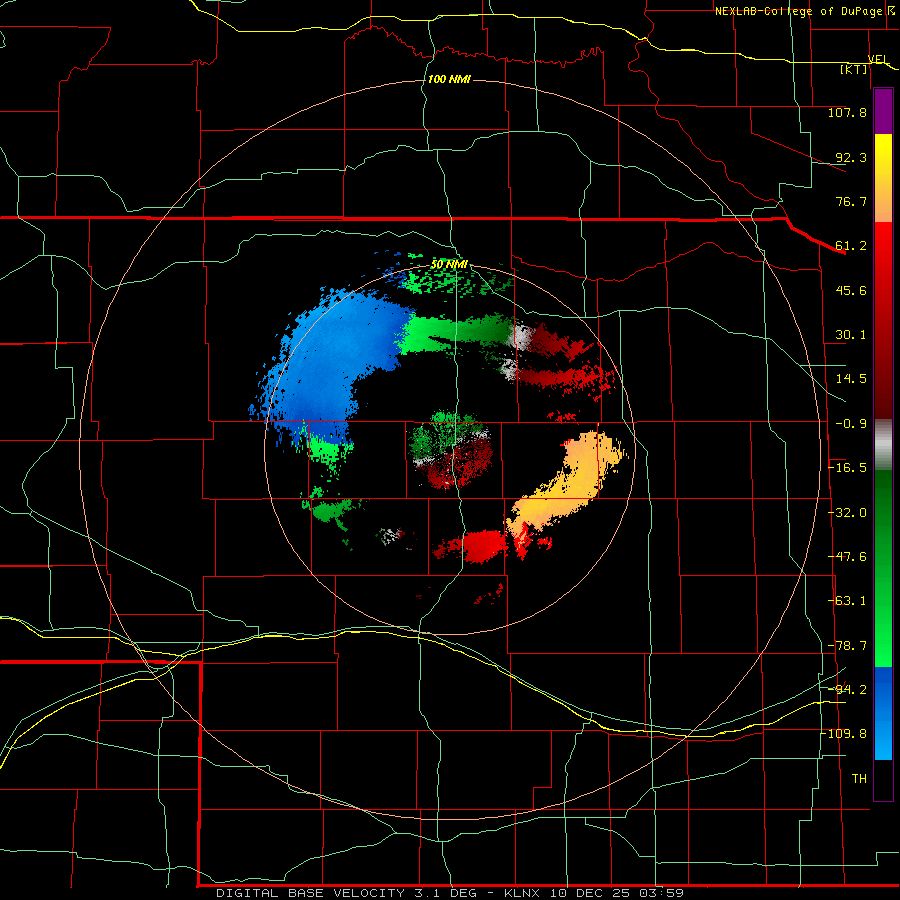Screen dimensions: 900x900
Task: Pick the gray near-zero segment of the color bar
Action: [x=883, y=444]
